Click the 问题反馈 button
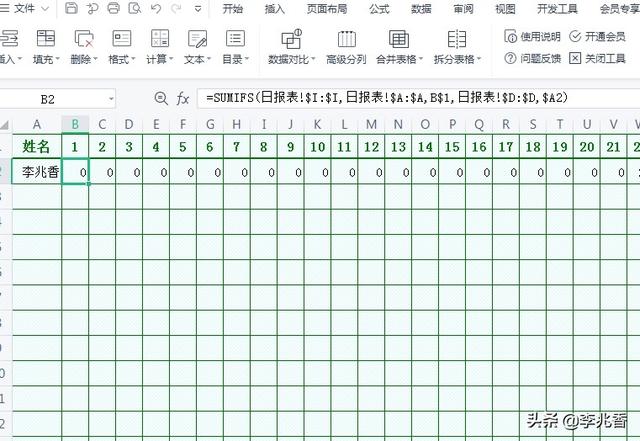The width and height of the screenshot is (640, 441). coord(532,59)
